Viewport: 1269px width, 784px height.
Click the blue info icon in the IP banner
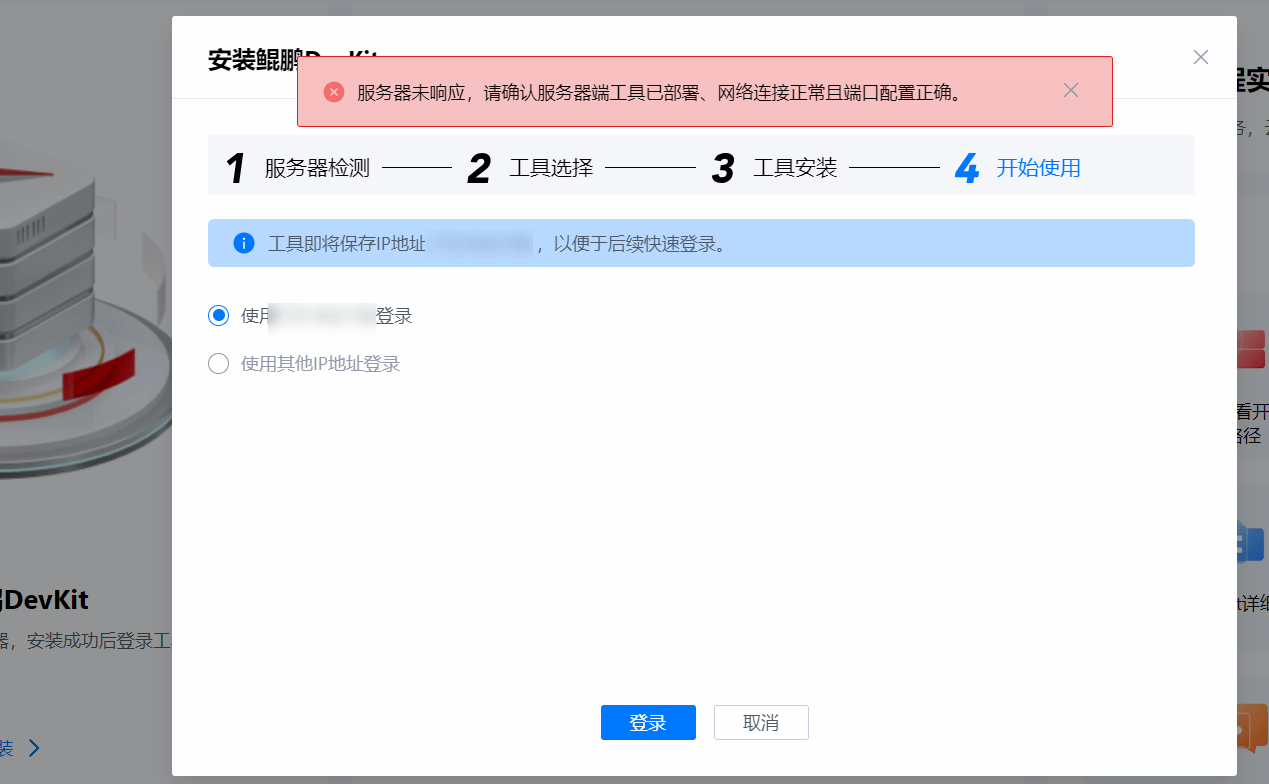coord(244,243)
